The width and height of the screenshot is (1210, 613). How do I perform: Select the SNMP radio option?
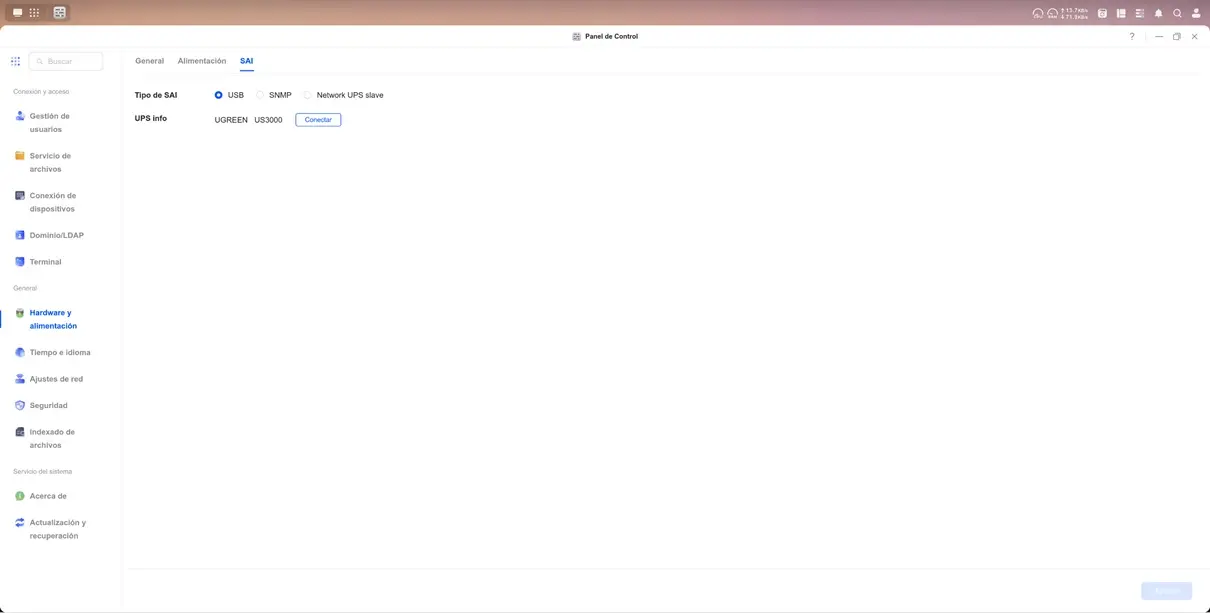click(260, 95)
